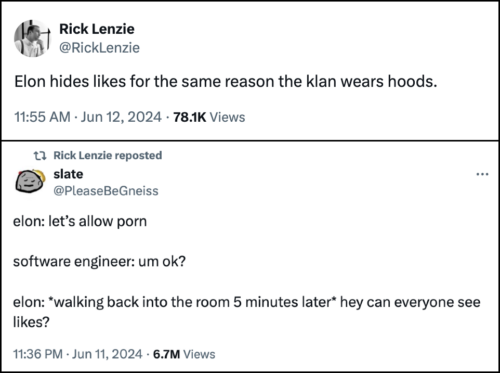Viewport: 500px width, 373px height.
Task: Select the klan wears hoods tweet text
Action: point(225,82)
